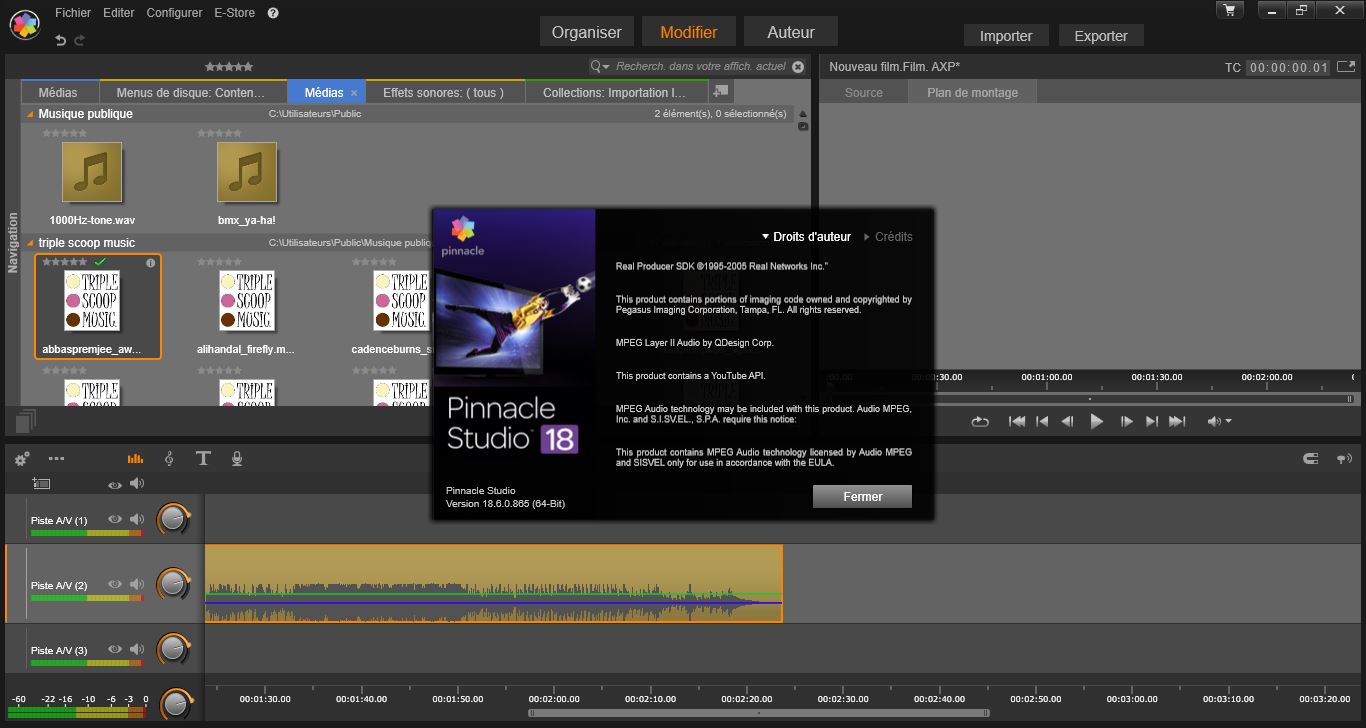Clear the library search with X icon

(798, 67)
